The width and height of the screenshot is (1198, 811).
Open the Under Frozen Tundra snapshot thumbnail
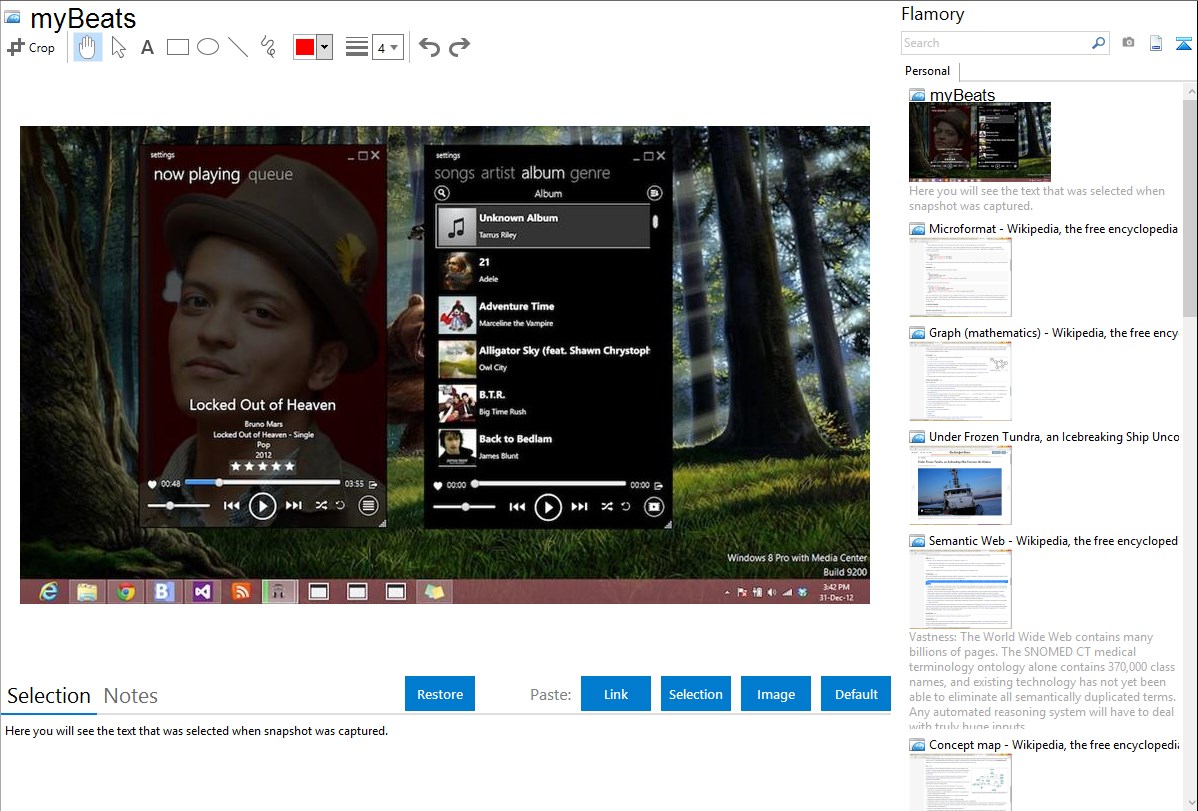pos(960,485)
